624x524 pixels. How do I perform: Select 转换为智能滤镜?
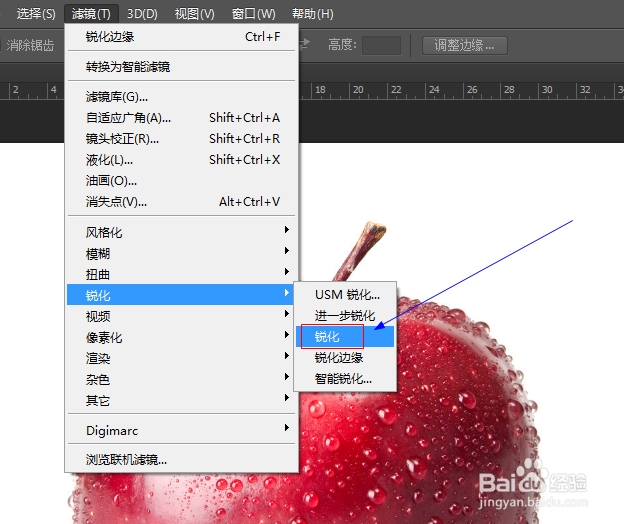pos(181,66)
